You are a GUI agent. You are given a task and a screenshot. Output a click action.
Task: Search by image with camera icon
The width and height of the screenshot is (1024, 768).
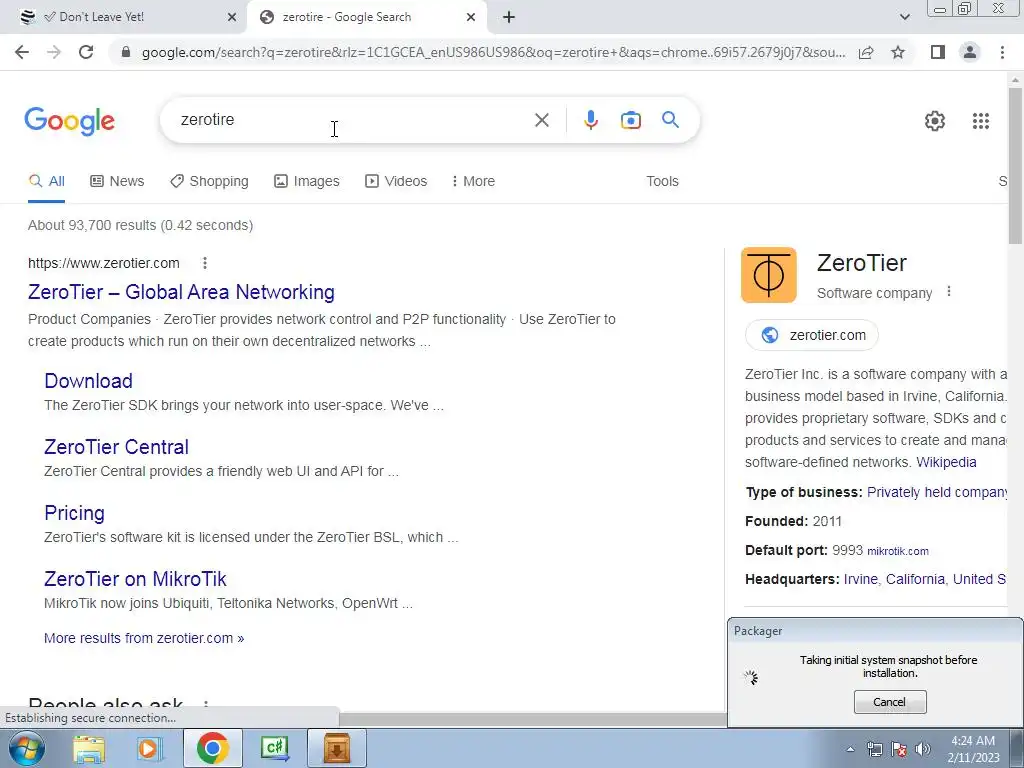631,120
